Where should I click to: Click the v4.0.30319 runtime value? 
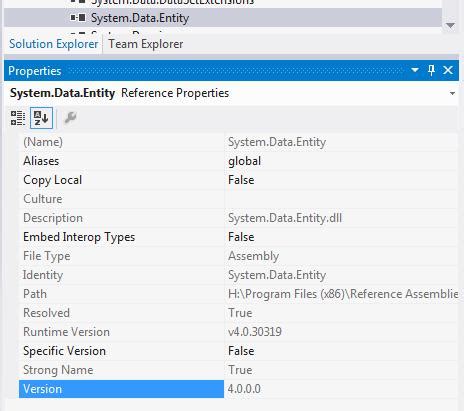click(255, 332)
